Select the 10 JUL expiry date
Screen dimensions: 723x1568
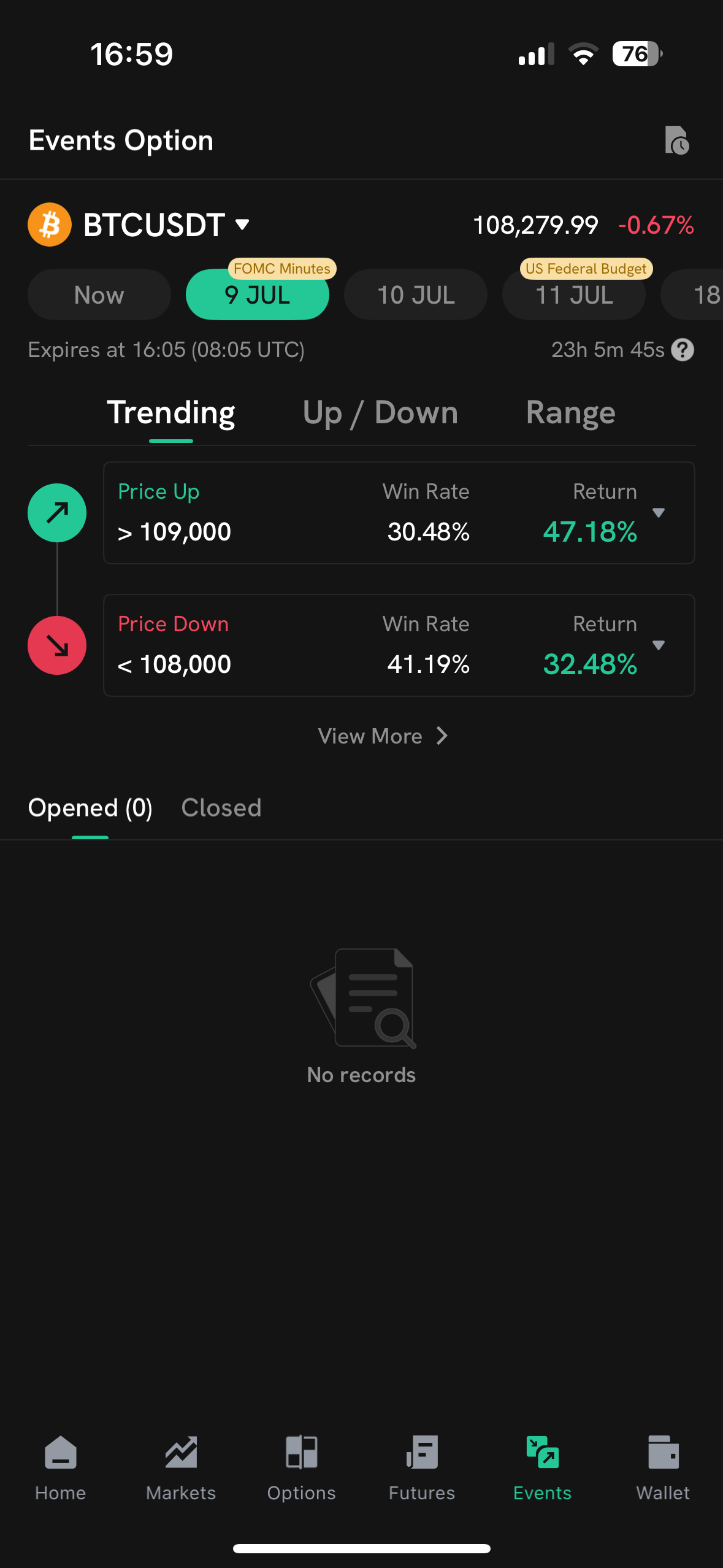416,294
